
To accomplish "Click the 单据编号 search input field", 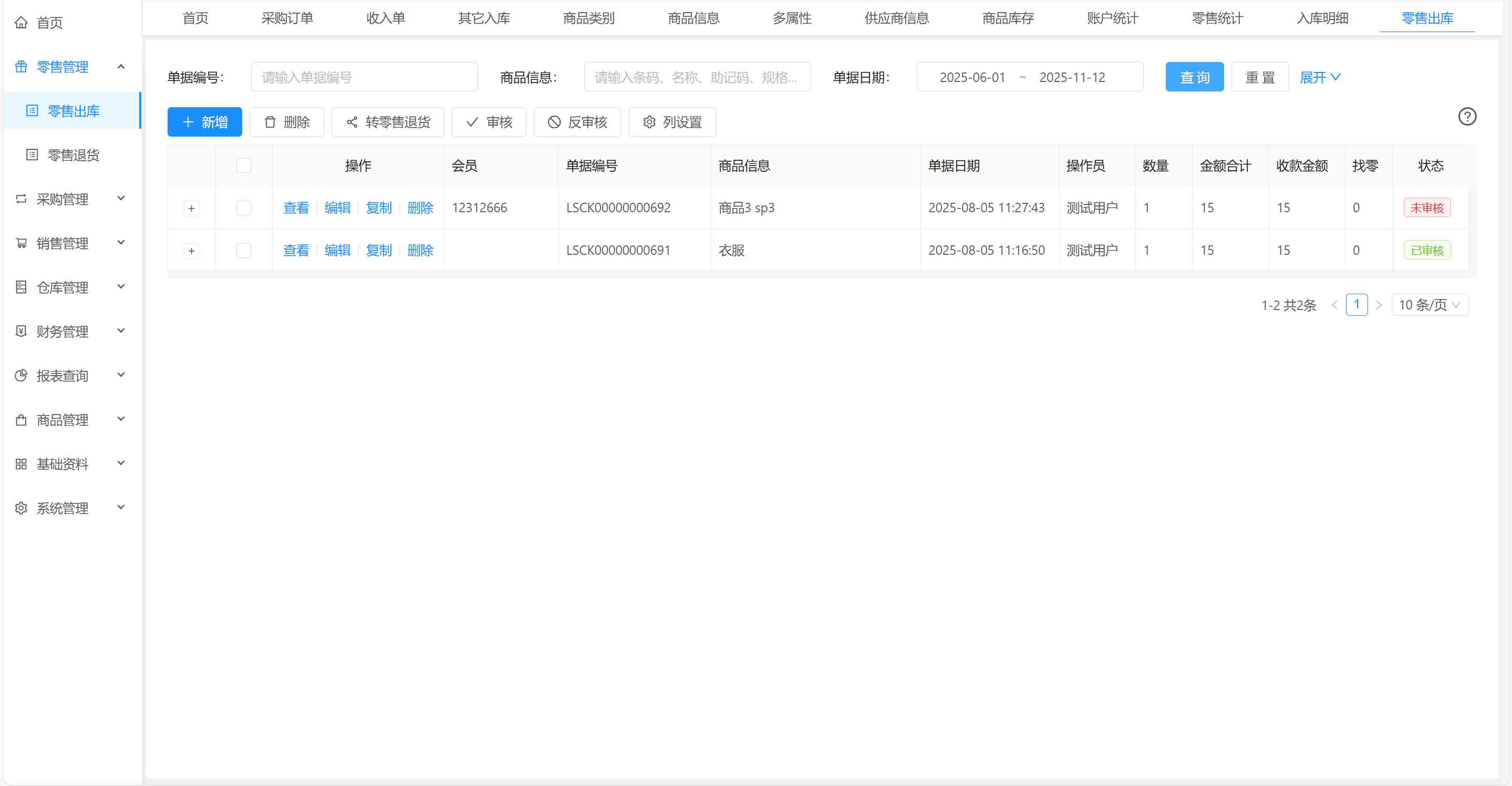I will point(364,77).
